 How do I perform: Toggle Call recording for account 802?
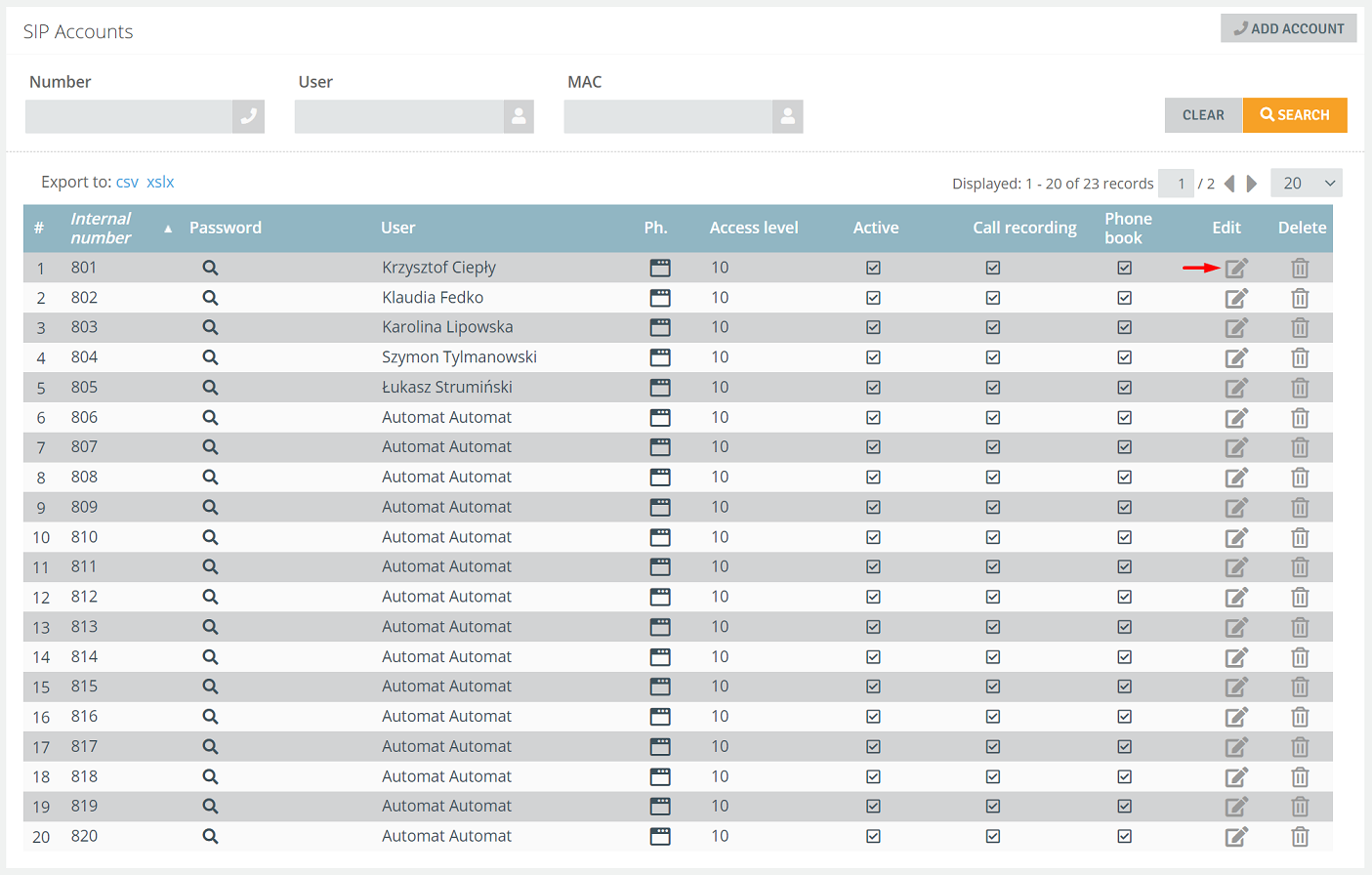tap(993, 298)
